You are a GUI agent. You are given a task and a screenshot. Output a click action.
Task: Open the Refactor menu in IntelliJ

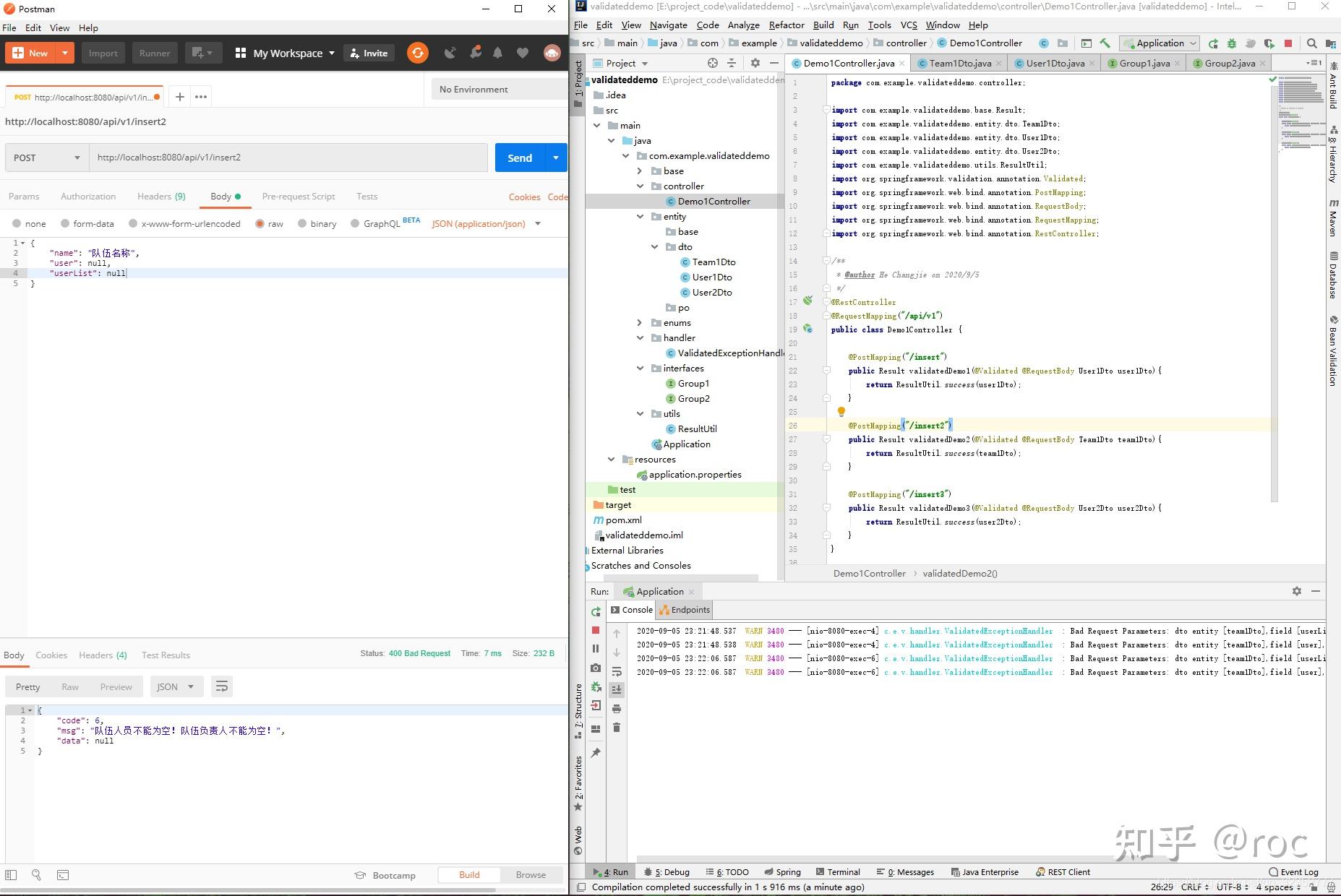[x=787, y=25]
